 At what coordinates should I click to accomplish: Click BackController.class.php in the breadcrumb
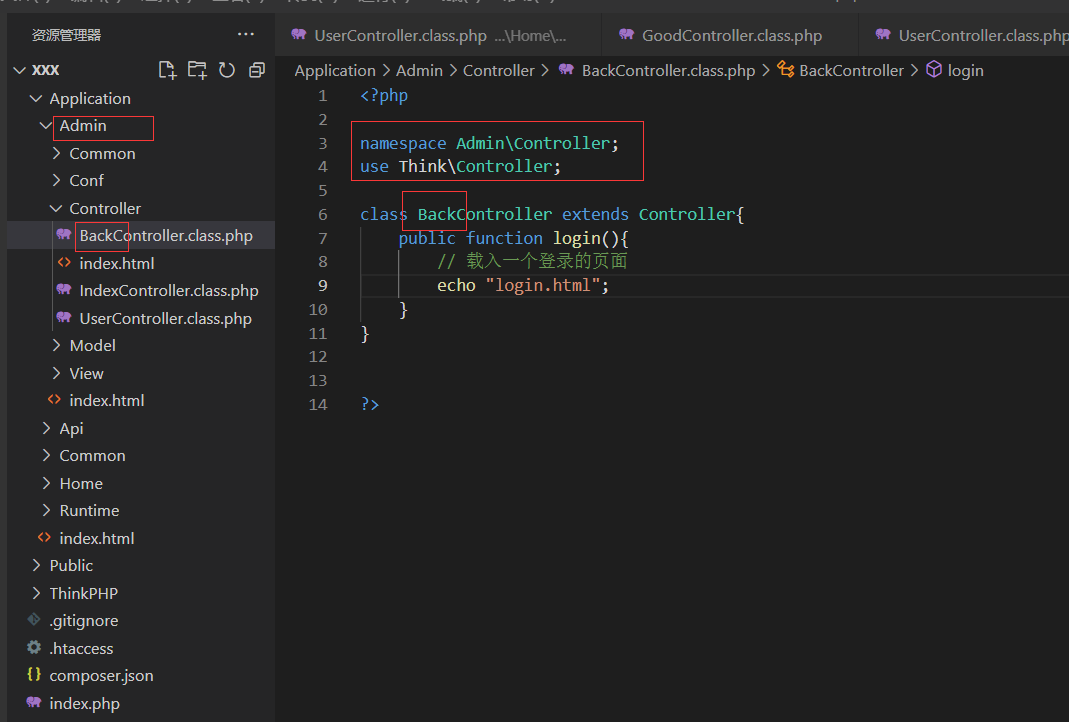[x=668, y=70]
